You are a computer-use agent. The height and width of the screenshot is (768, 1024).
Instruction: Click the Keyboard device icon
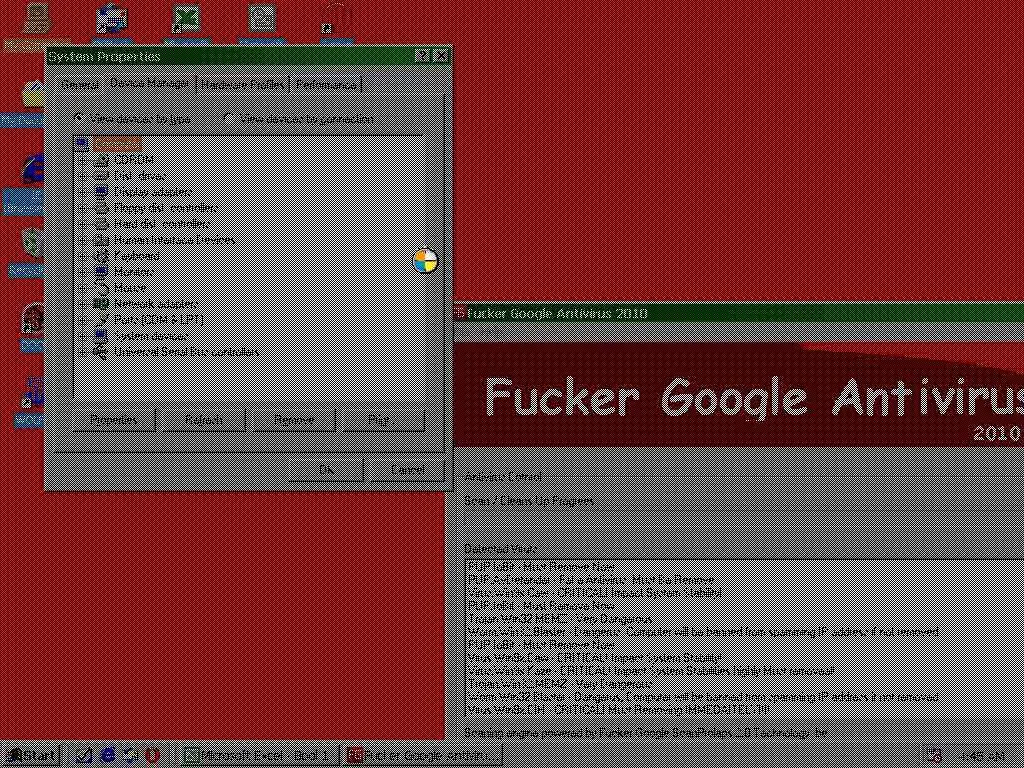coord(101,256)
